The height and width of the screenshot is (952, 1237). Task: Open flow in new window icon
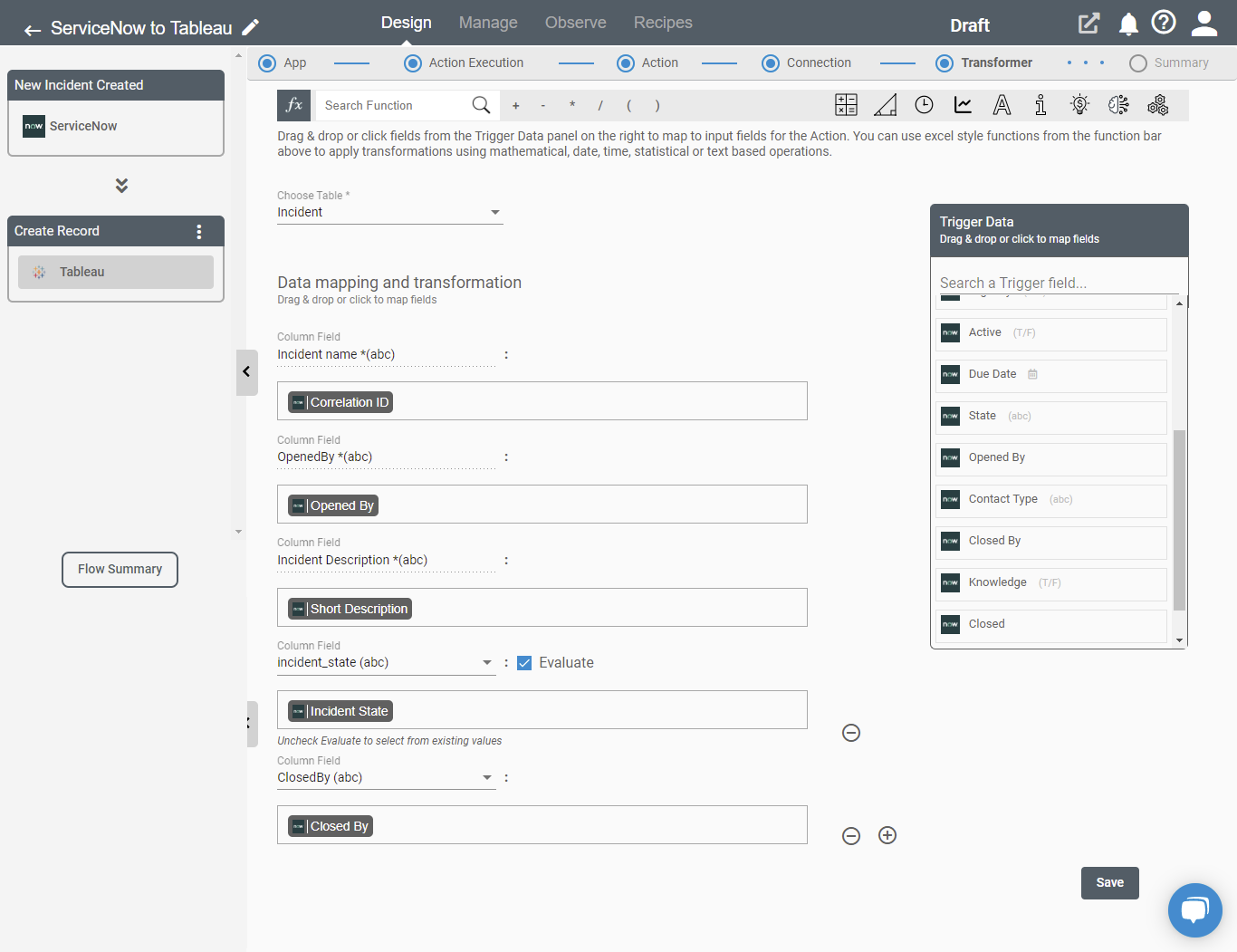pos(1088,24)
